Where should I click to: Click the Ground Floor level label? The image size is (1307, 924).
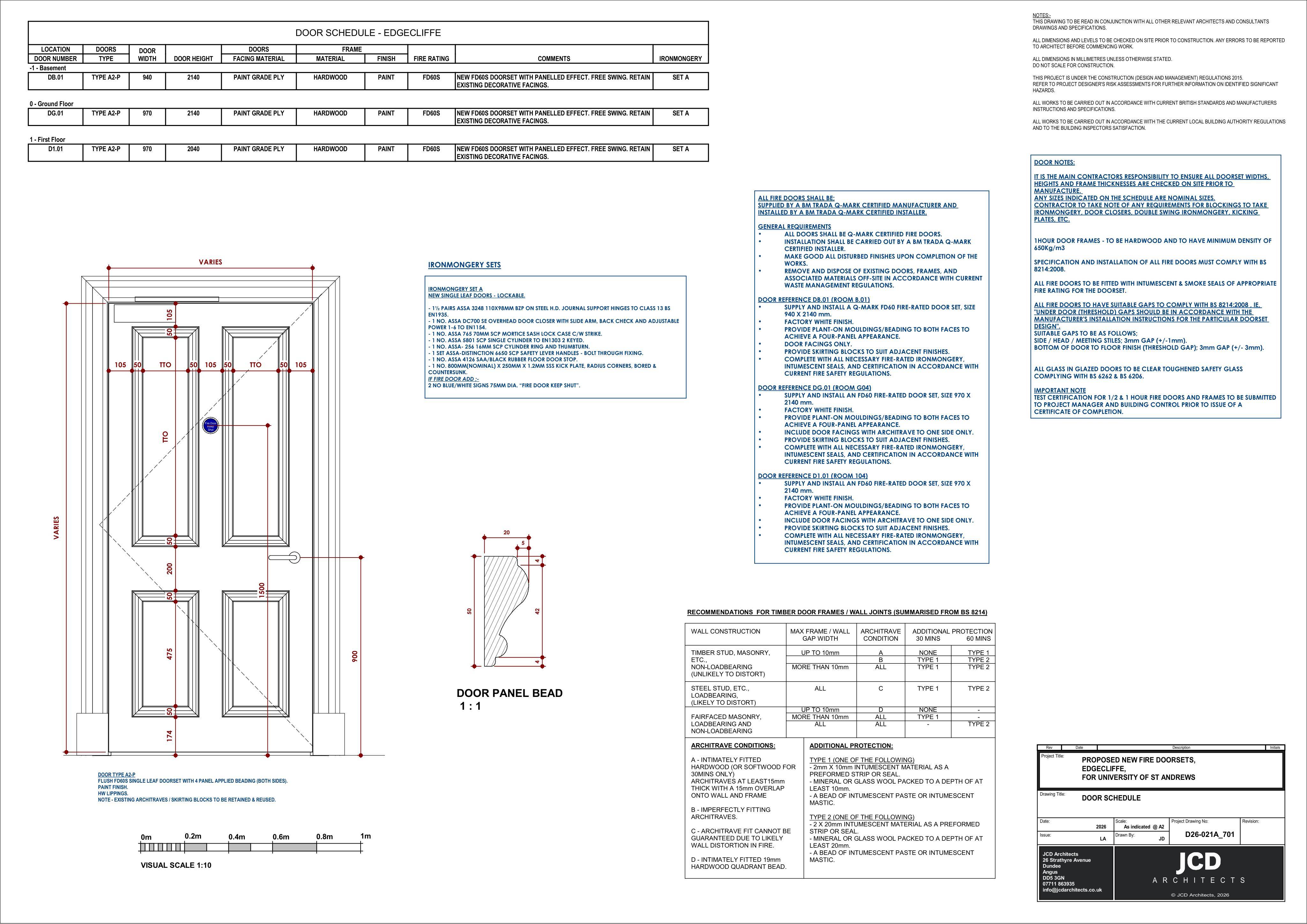[51, 104]
